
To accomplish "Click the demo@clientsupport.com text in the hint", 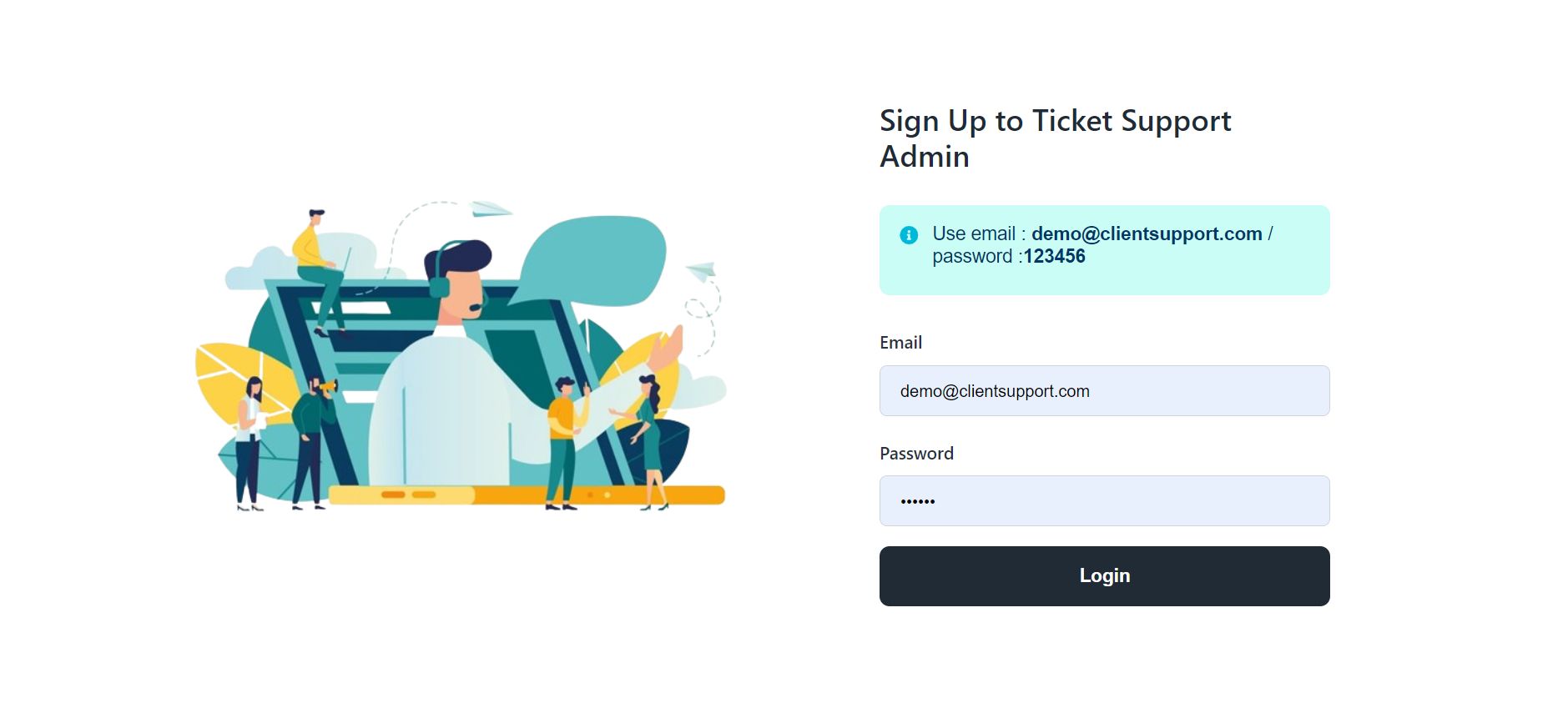I will click(x=1146, y=233).
